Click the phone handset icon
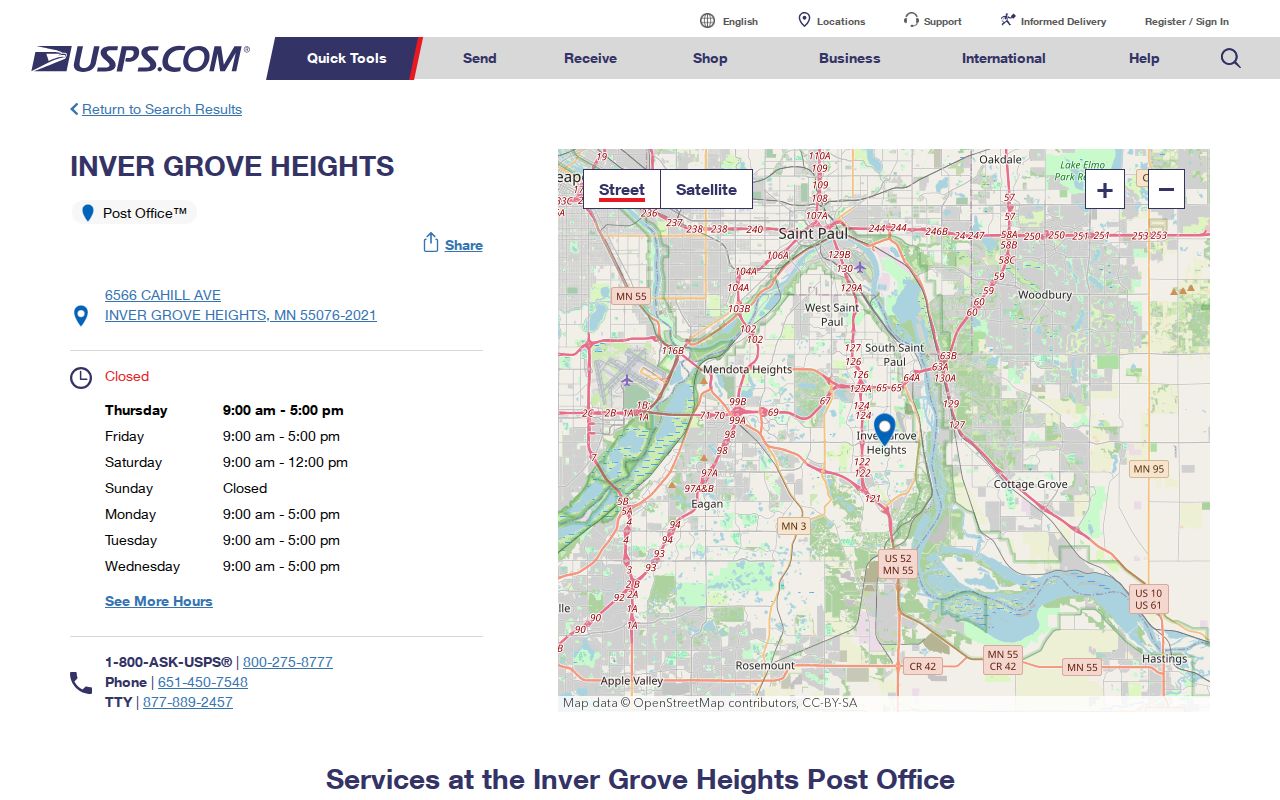Viewport: 1280px width, 800px height. point(81,683)
